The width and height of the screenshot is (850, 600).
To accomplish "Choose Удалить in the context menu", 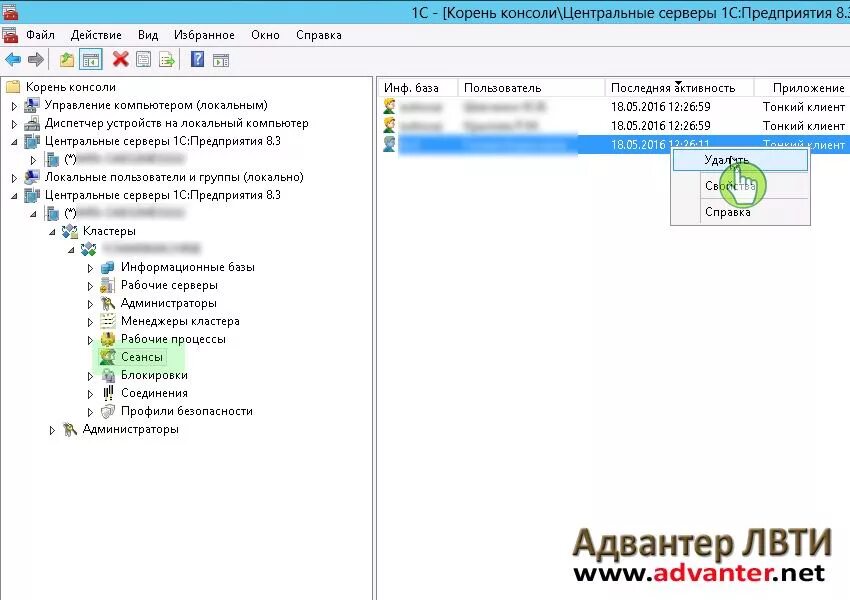I will pyautogui.click(x=740, y=160).
